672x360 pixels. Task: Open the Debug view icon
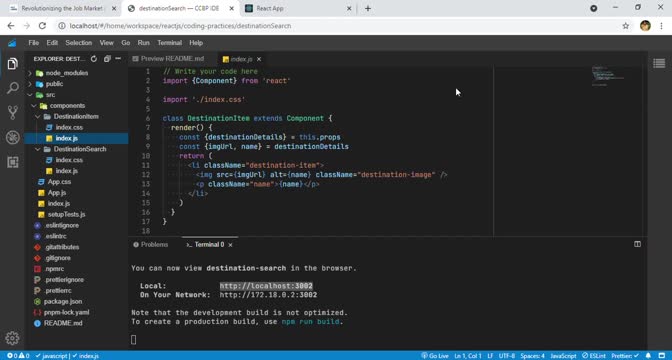click(x=12, y=138)
